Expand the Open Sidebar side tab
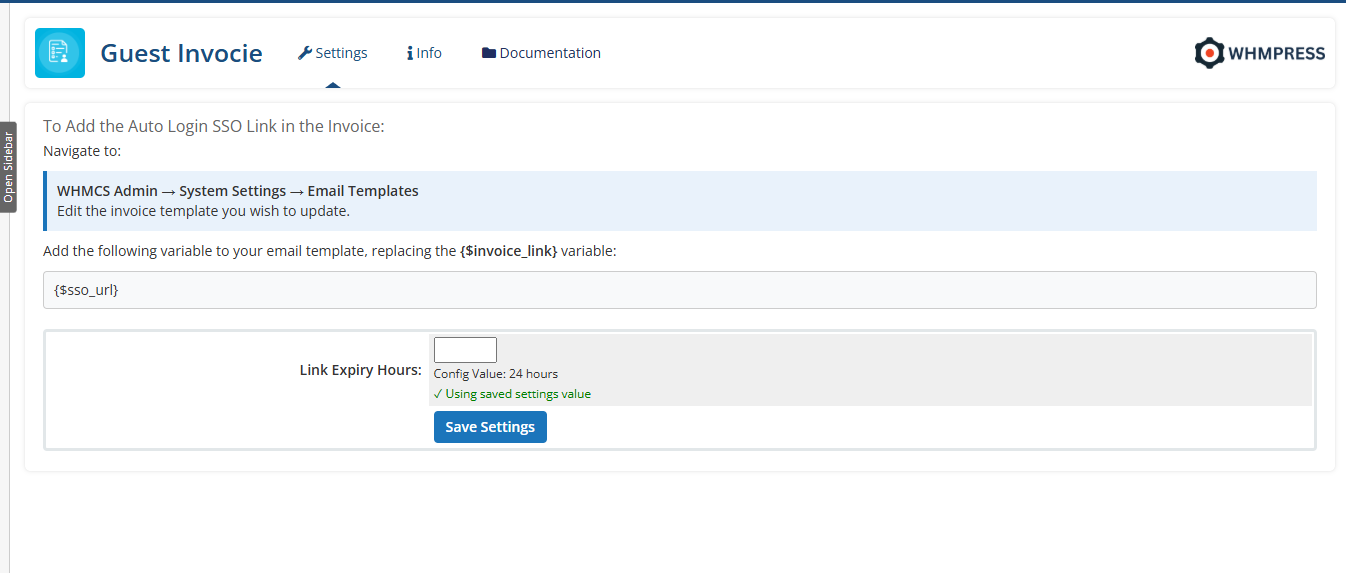This screenshot has height=573, width=1346. 8,167
